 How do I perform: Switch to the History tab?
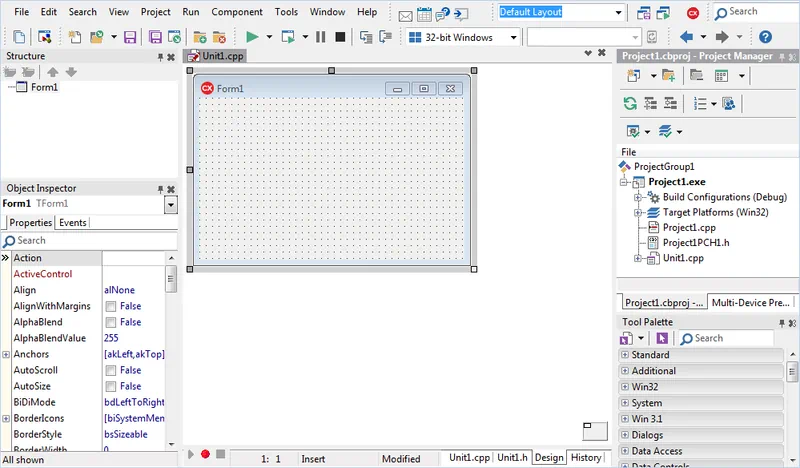pos(586,457)
